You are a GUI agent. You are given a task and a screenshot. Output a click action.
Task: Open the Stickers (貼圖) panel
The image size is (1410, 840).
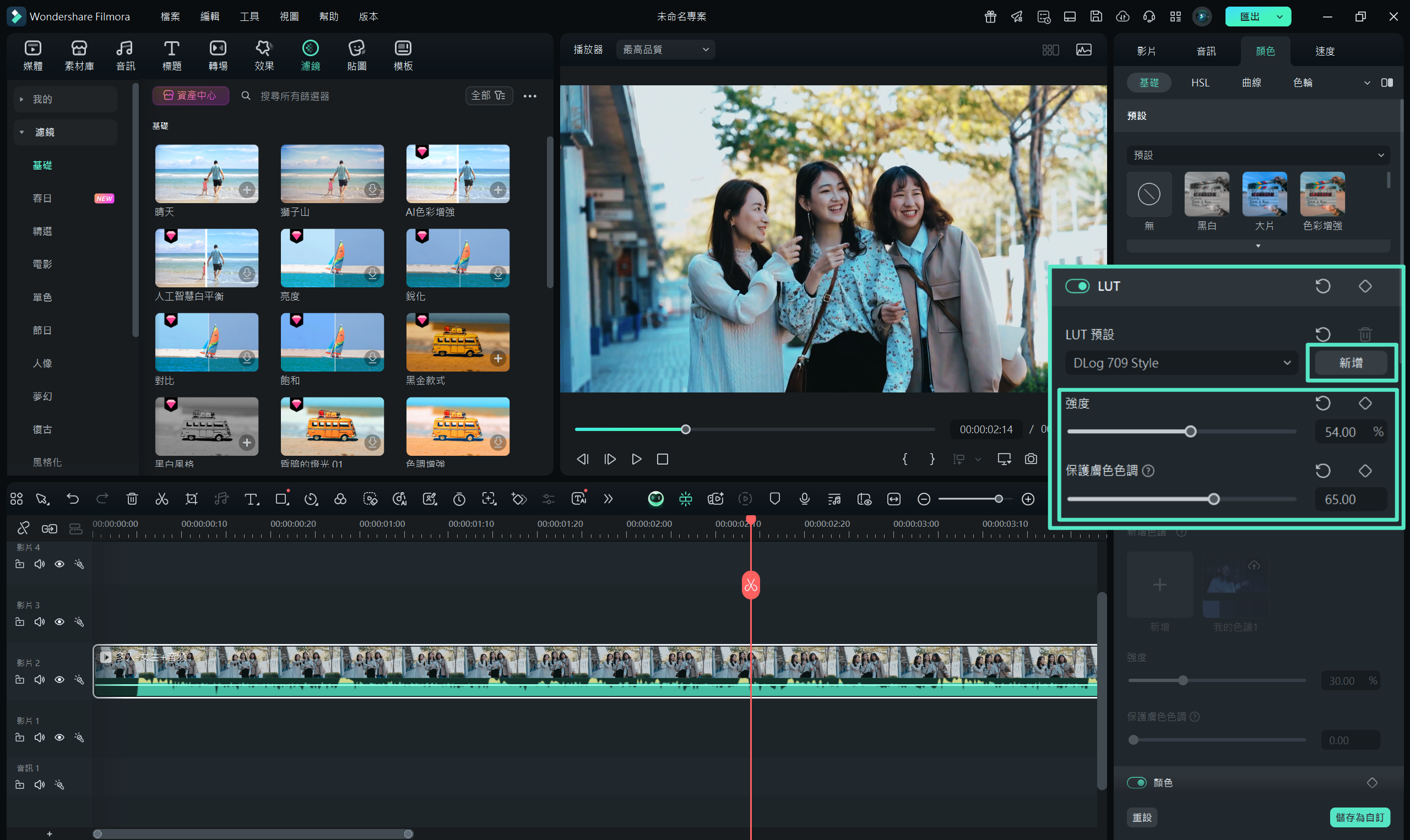click(357, 56)
